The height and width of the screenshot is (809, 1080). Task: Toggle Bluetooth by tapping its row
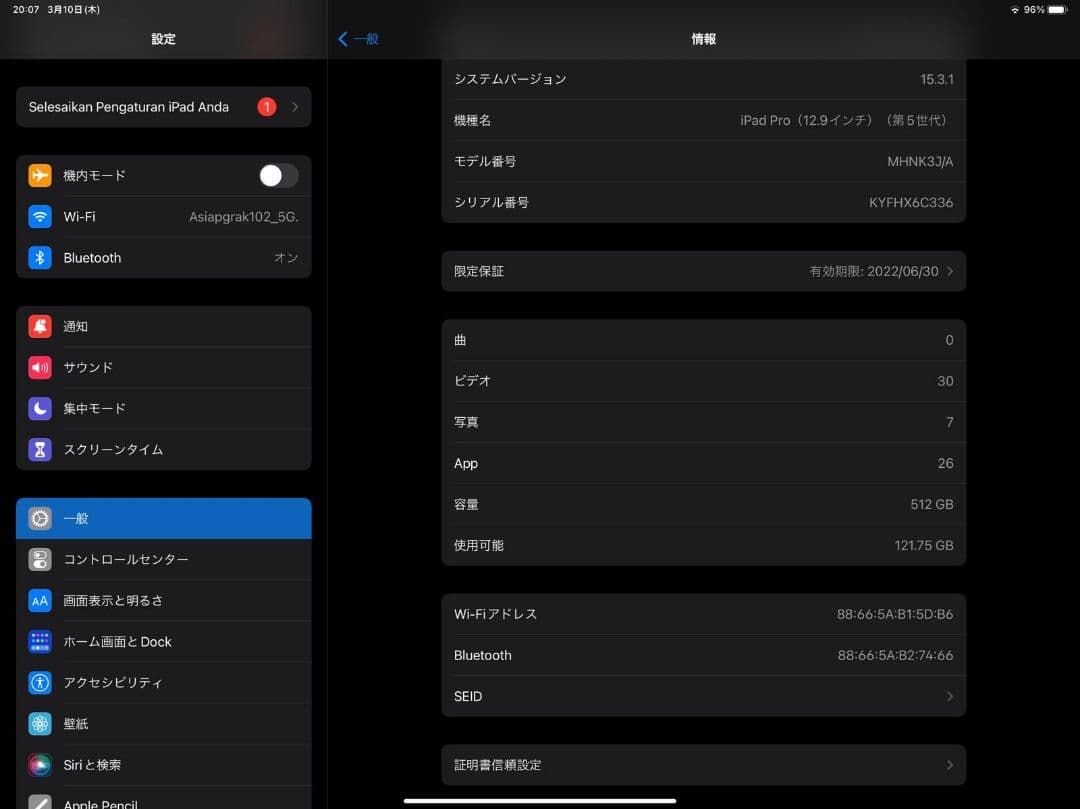[x=163, y=257]
